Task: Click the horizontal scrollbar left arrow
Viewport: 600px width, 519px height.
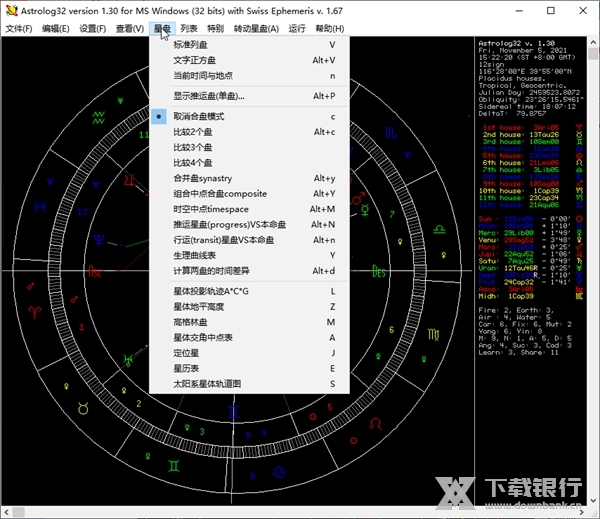Action: tap(6, 512)
